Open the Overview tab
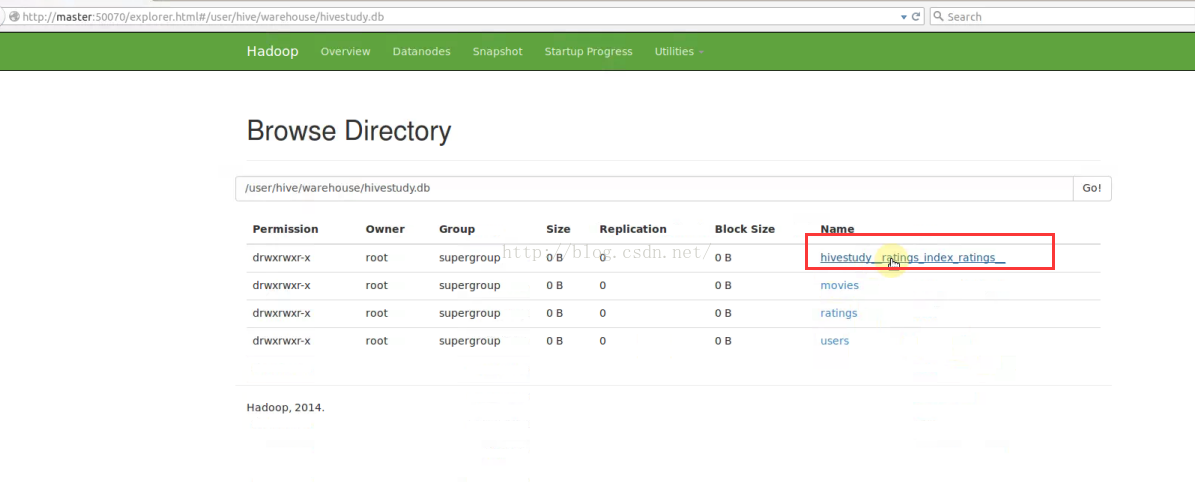 pyautogui.click(x=345, y=51)
